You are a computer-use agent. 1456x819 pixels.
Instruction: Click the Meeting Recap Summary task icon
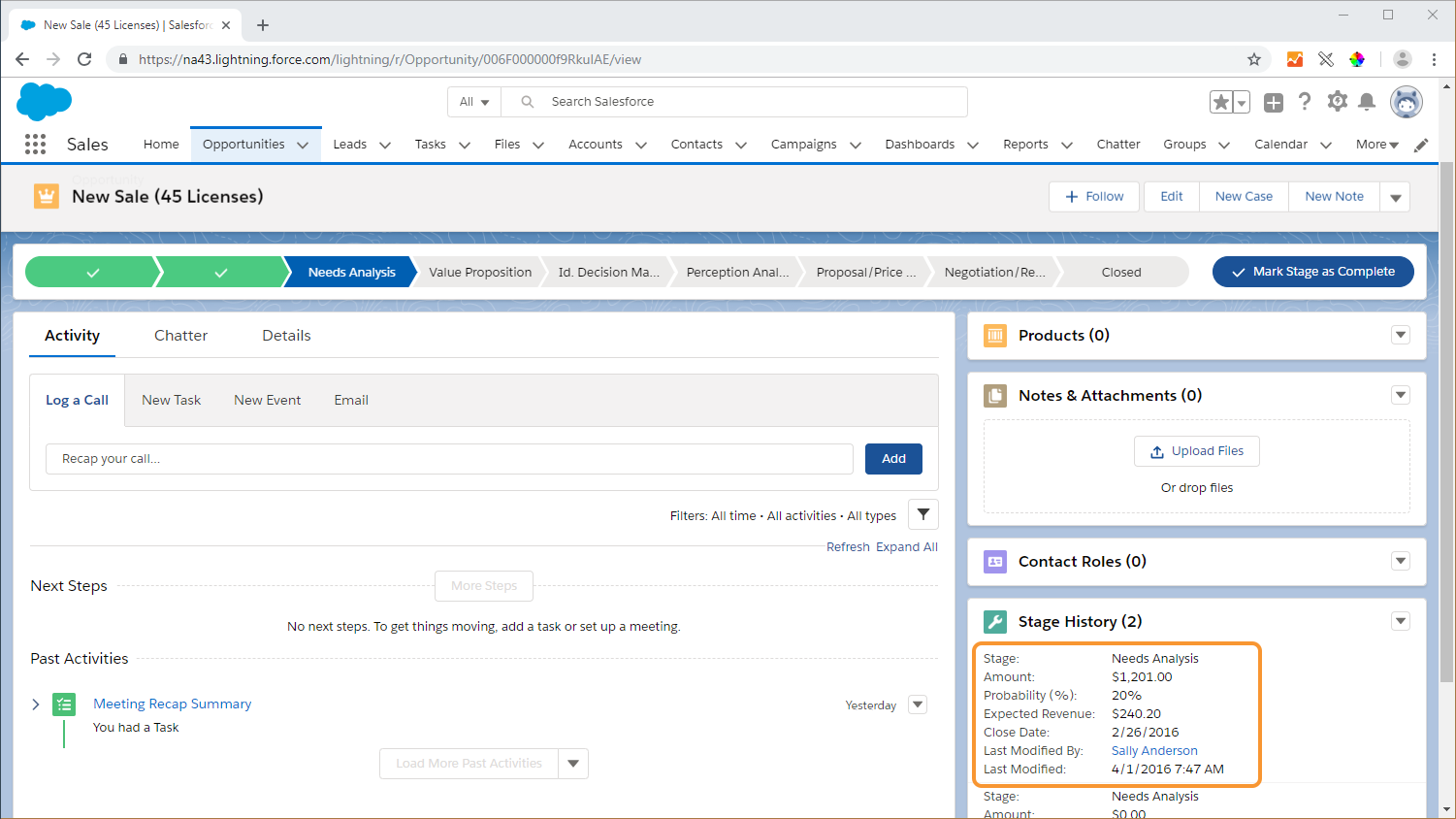click(64, 704)
